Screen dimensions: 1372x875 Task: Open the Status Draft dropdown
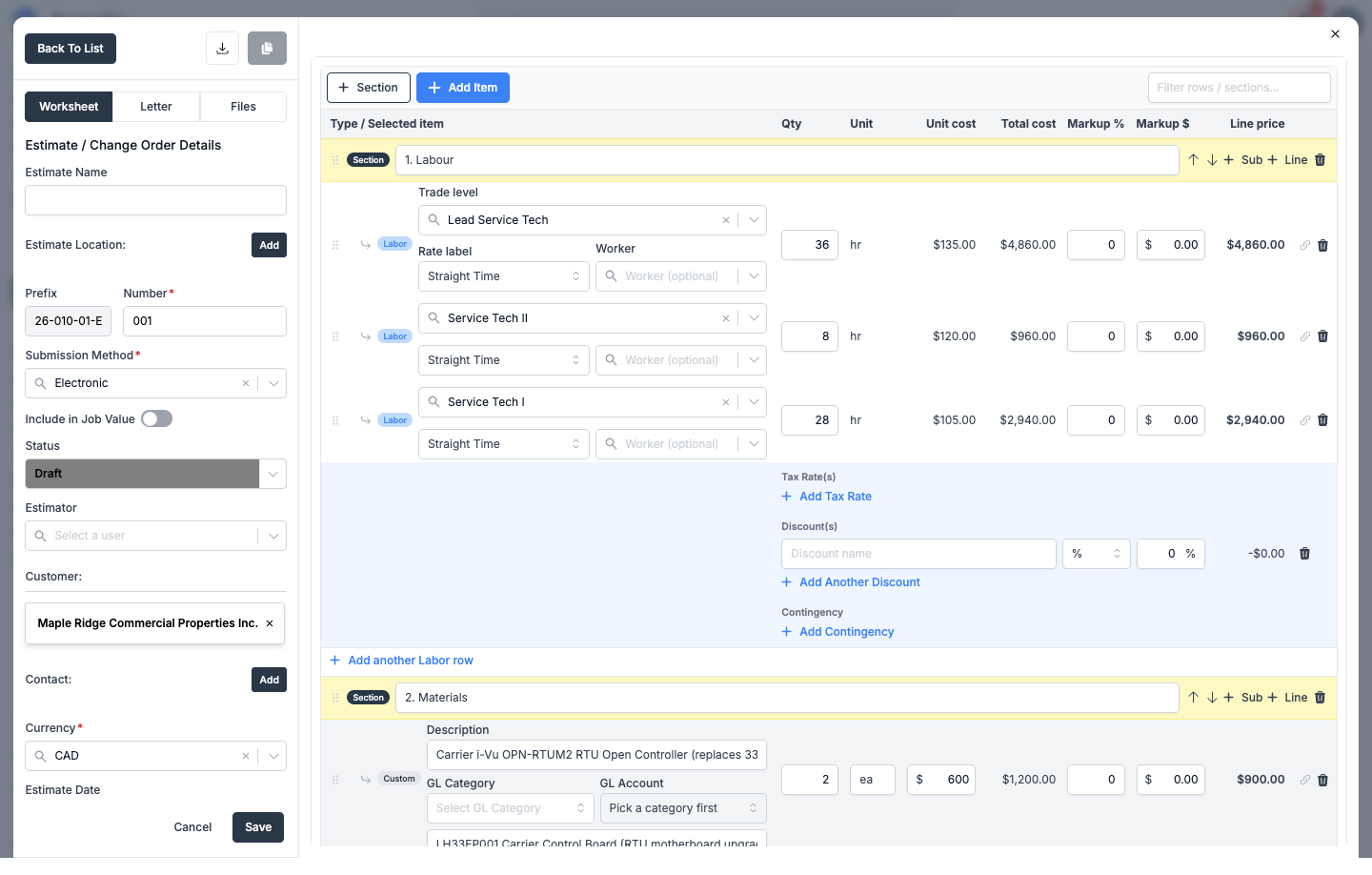click(x=272, y=474)
